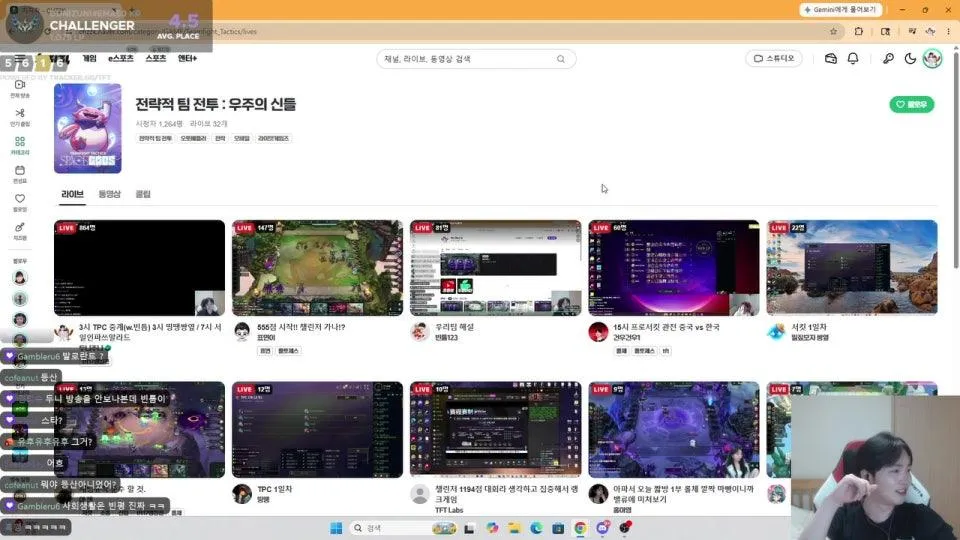This screenshot has width=960, height=540.
Task: Switch to the 클립 tab
Action: [143, 194]
